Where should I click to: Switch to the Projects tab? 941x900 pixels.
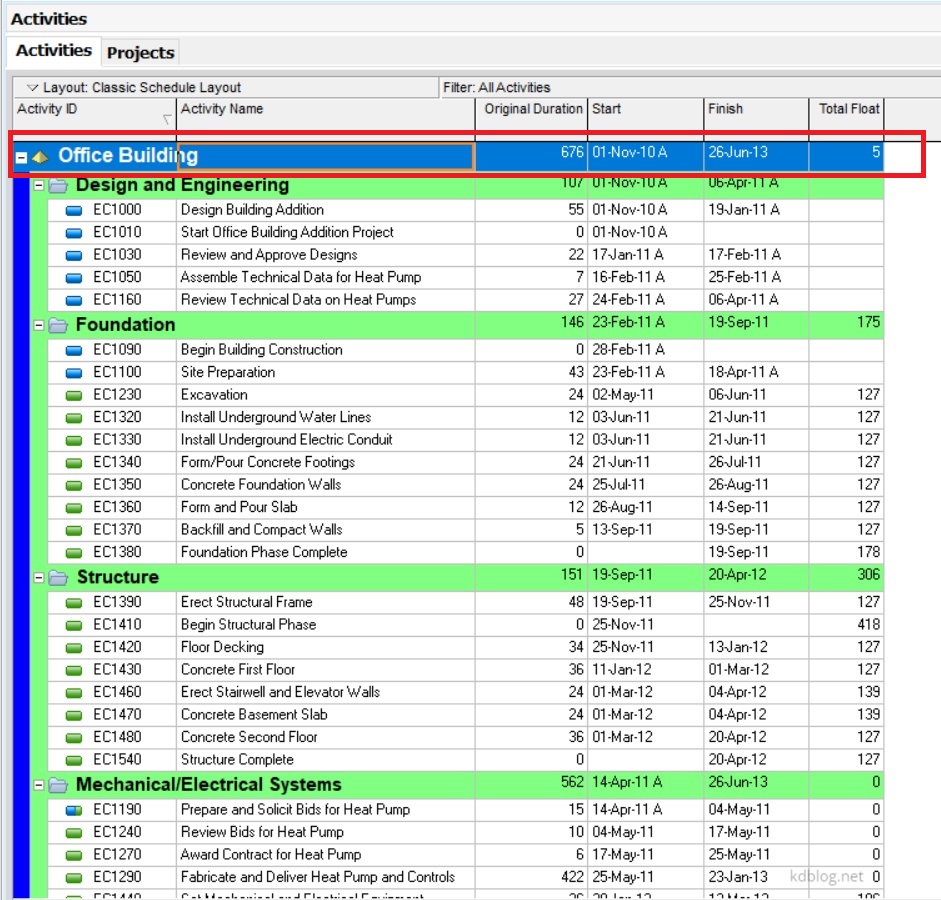tap(141, 52)
